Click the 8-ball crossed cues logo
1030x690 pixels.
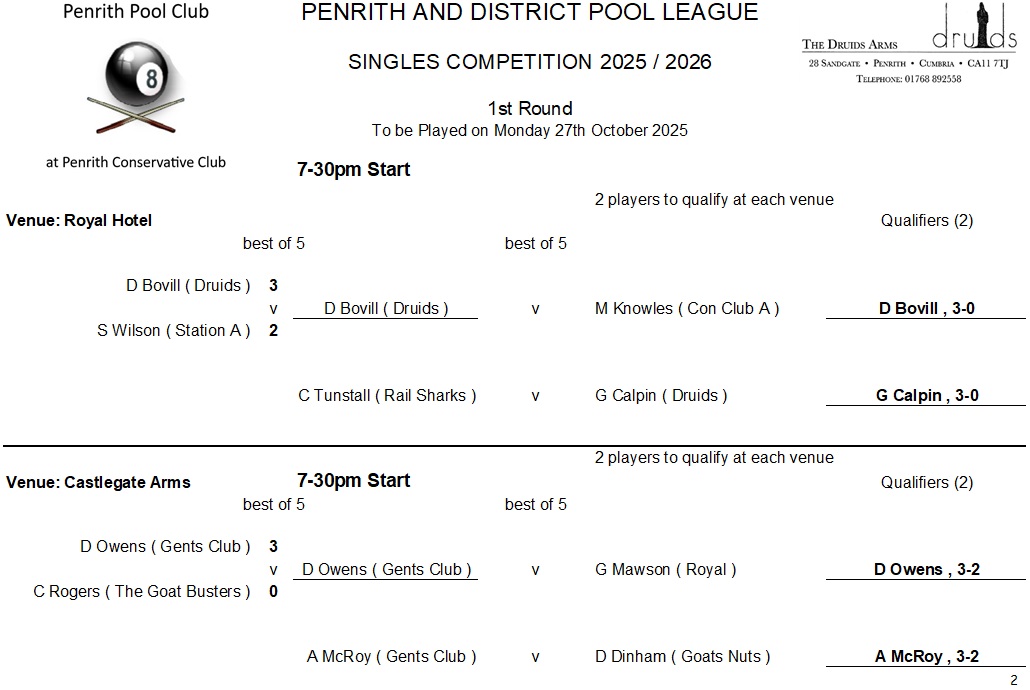136,87
